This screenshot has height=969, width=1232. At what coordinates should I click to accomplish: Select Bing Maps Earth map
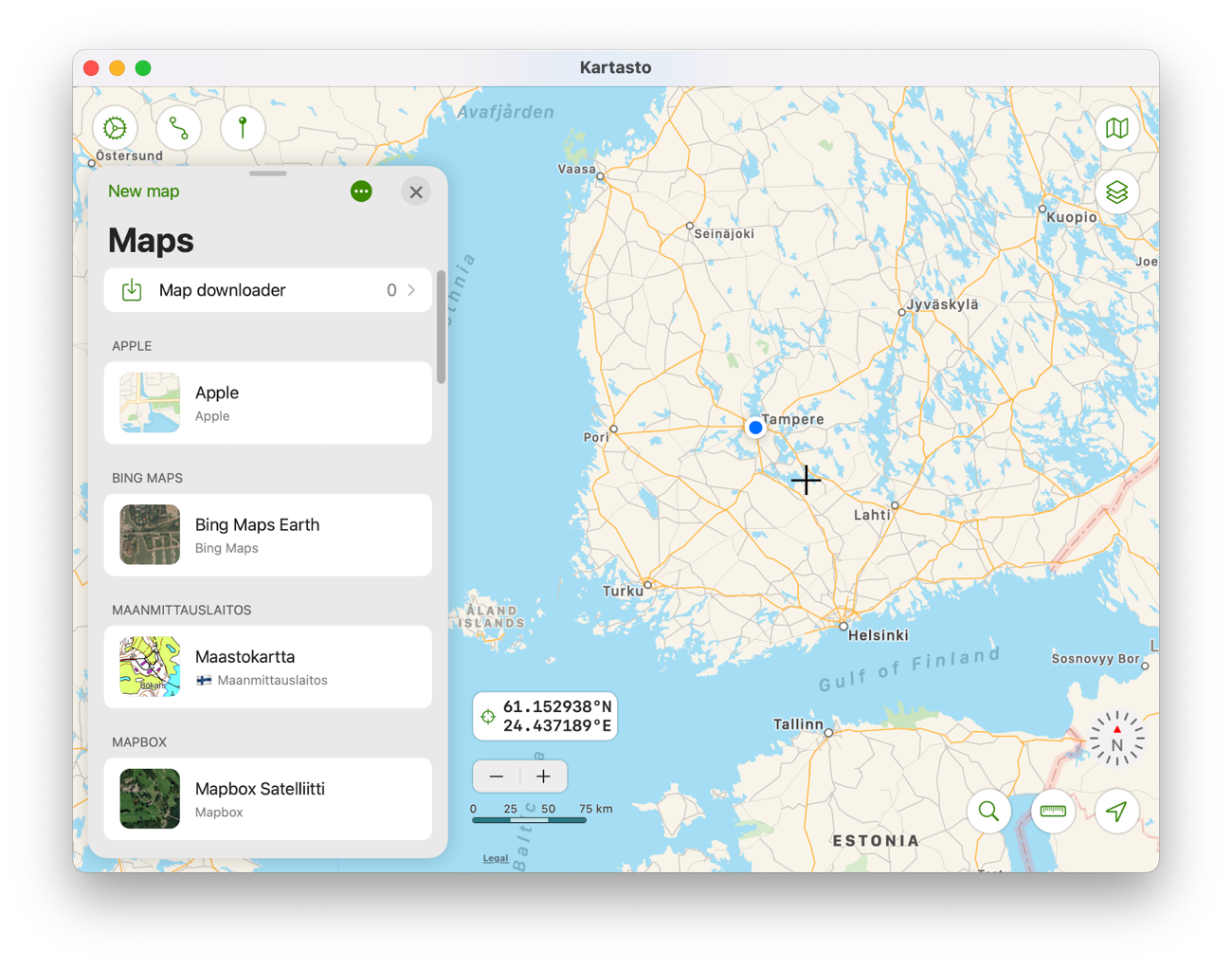point(268,535)
